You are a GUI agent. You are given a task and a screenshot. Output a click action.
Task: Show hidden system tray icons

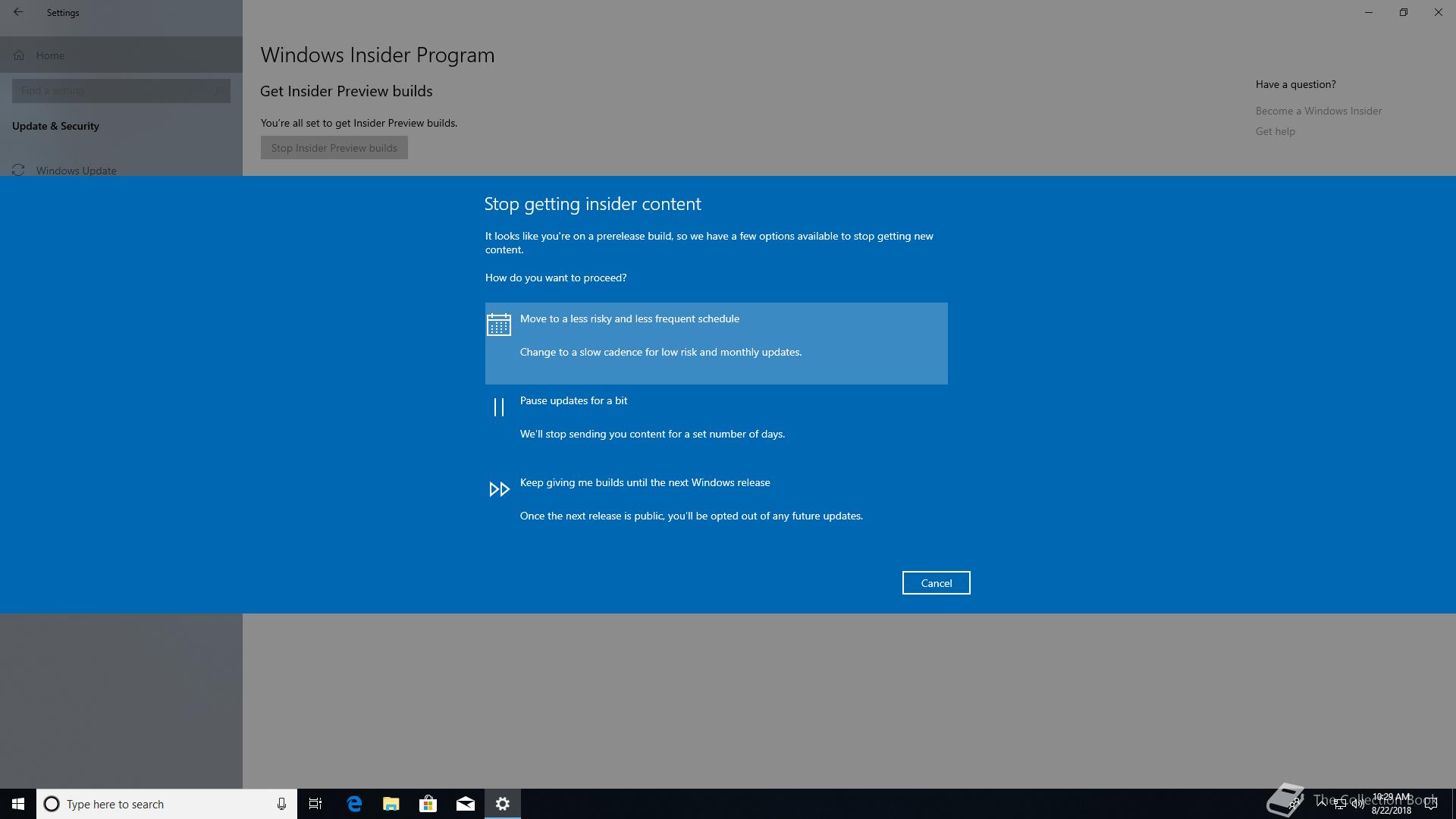pos(1322,804)
